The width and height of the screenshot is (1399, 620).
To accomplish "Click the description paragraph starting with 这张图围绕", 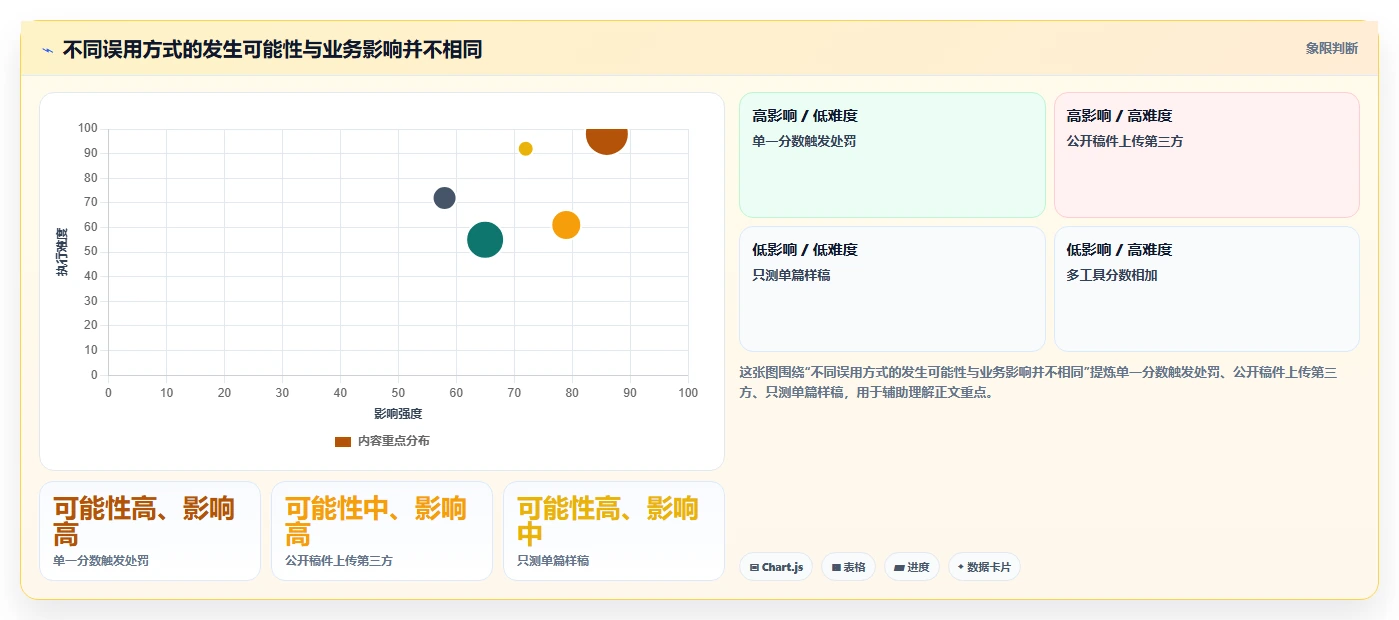I will point(1040,382).
